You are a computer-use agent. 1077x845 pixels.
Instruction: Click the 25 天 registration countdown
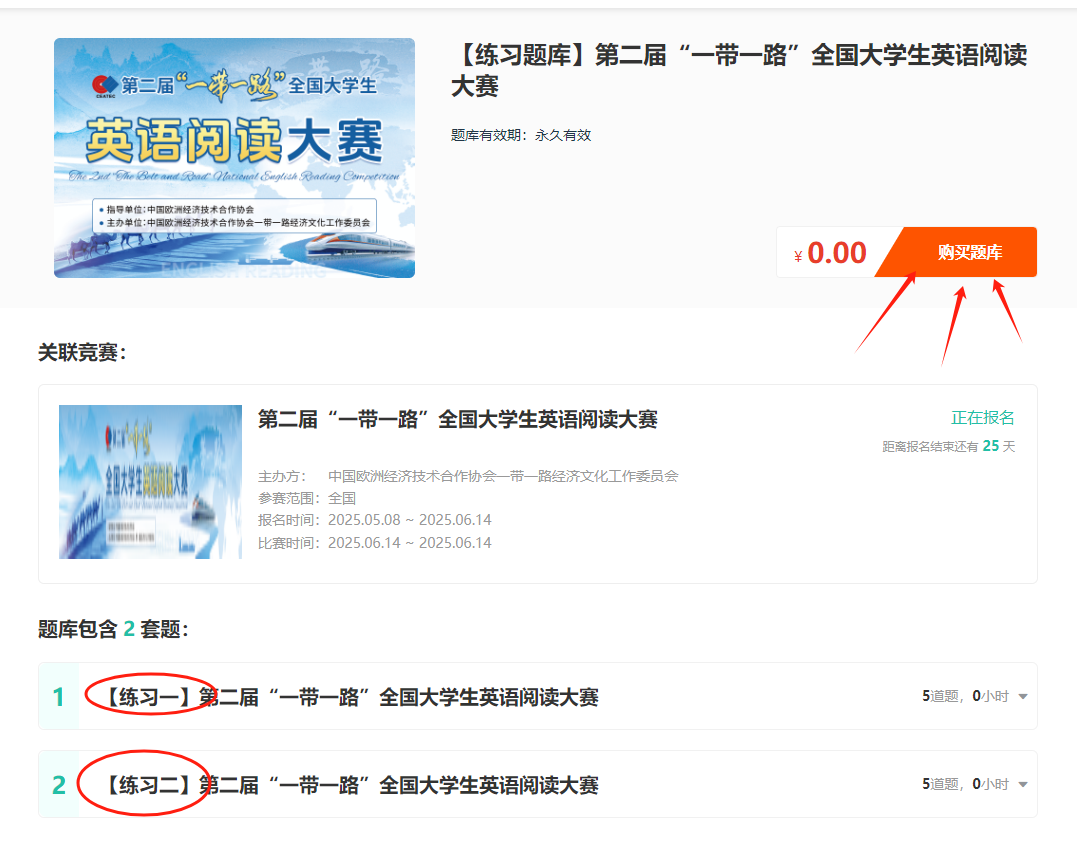(997, 446)
